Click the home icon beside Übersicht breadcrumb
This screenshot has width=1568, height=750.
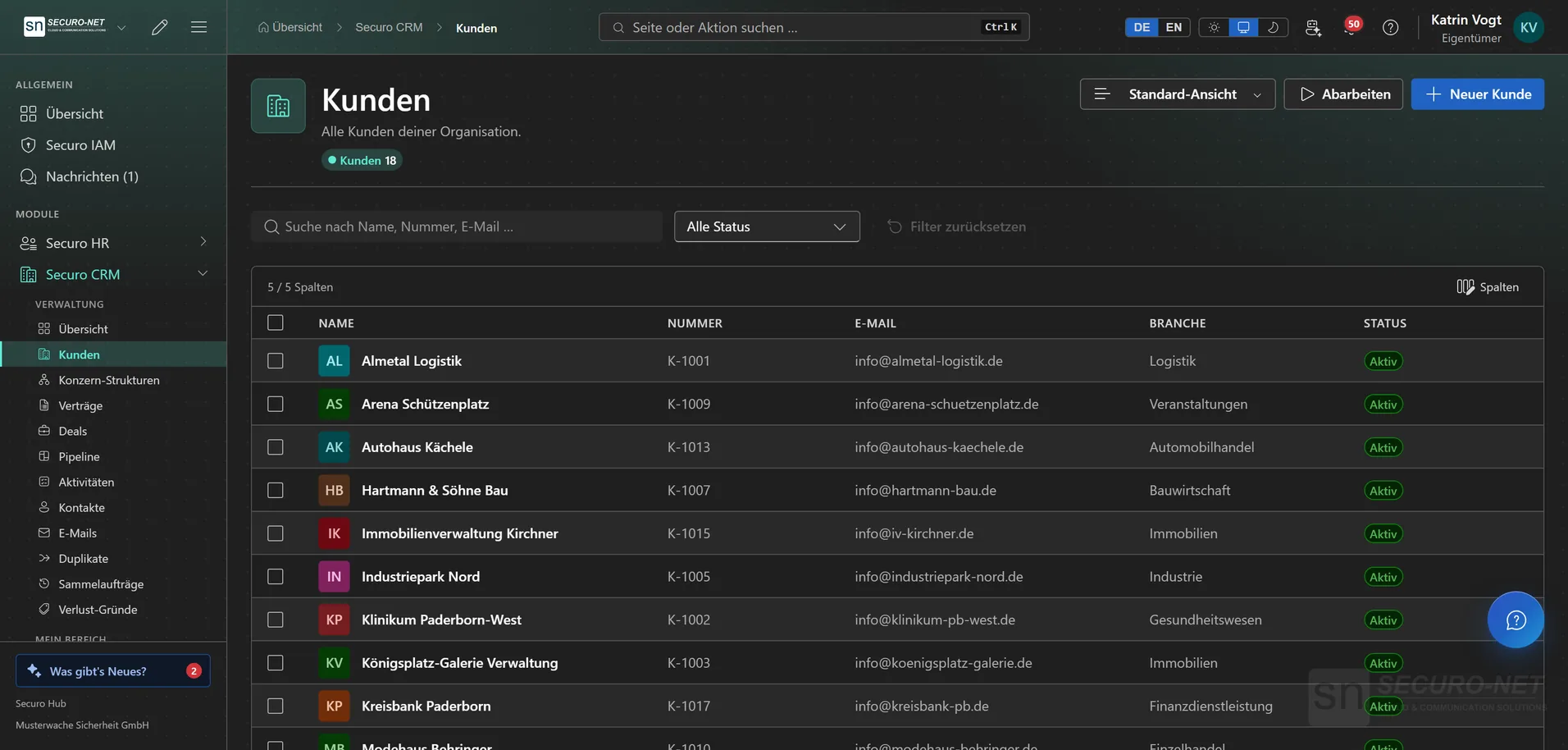(263, 27)
